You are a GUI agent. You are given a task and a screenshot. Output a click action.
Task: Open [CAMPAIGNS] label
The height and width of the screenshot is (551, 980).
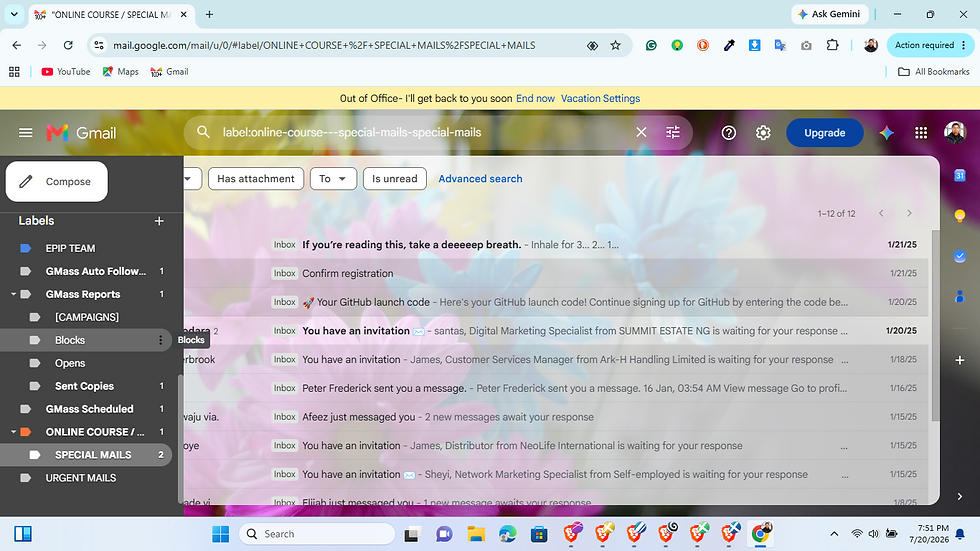point(86,317)
